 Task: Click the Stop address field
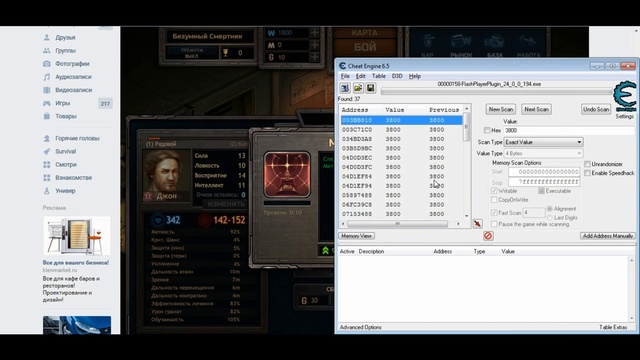click(544, 182)
